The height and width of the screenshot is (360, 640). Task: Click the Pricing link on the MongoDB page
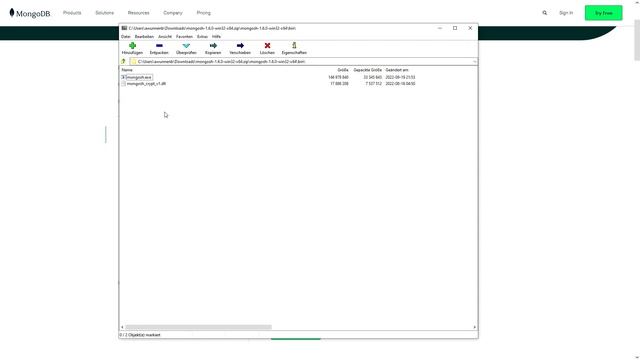point(204,13)
